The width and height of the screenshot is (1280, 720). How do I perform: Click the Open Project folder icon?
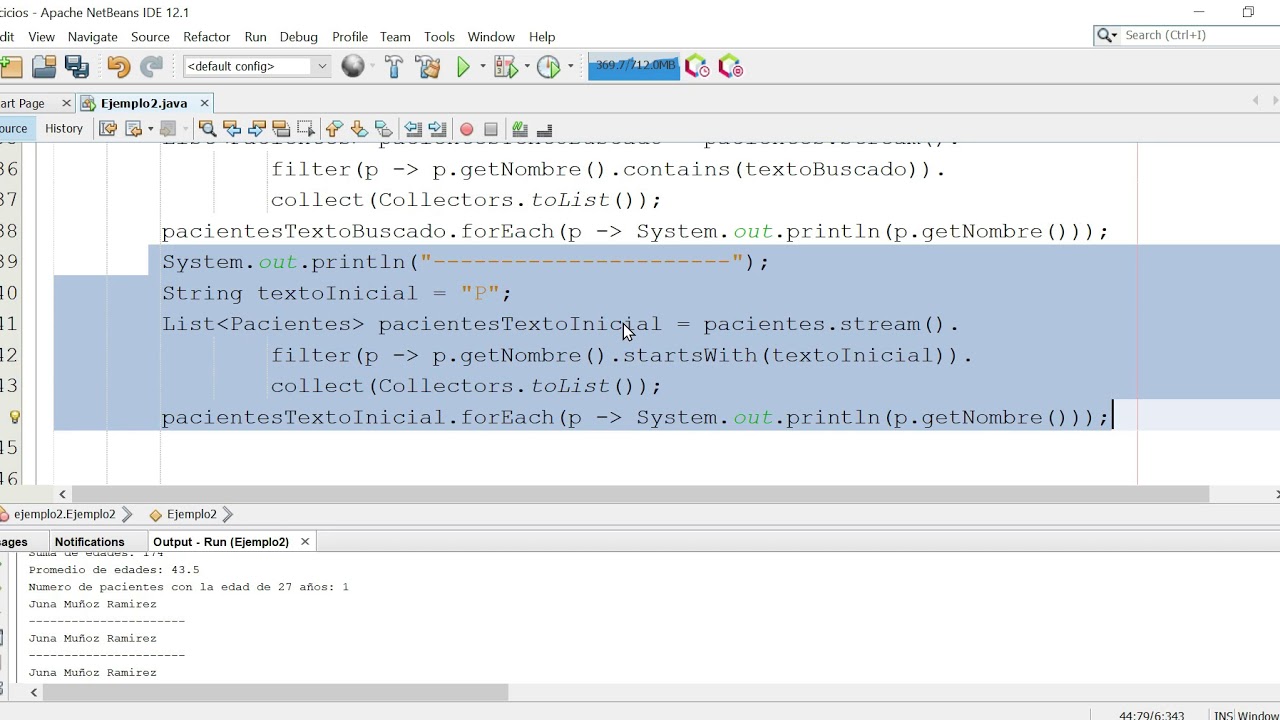pyautogui.click(x=44, y=67)
